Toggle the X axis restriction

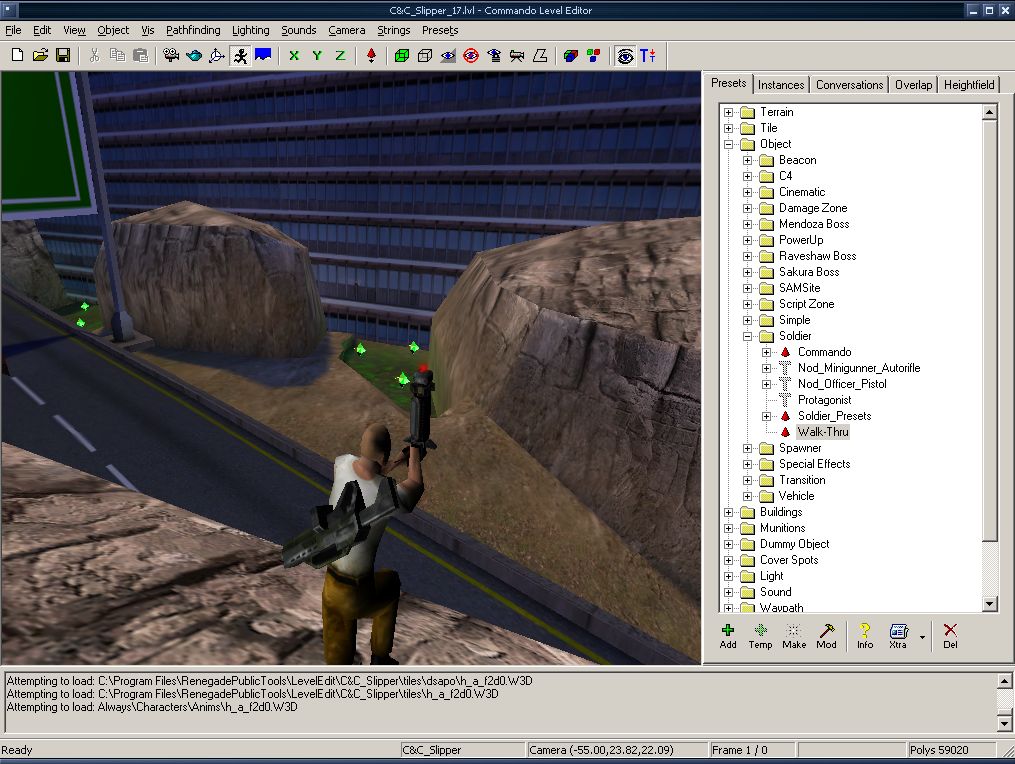pos(294,56)
